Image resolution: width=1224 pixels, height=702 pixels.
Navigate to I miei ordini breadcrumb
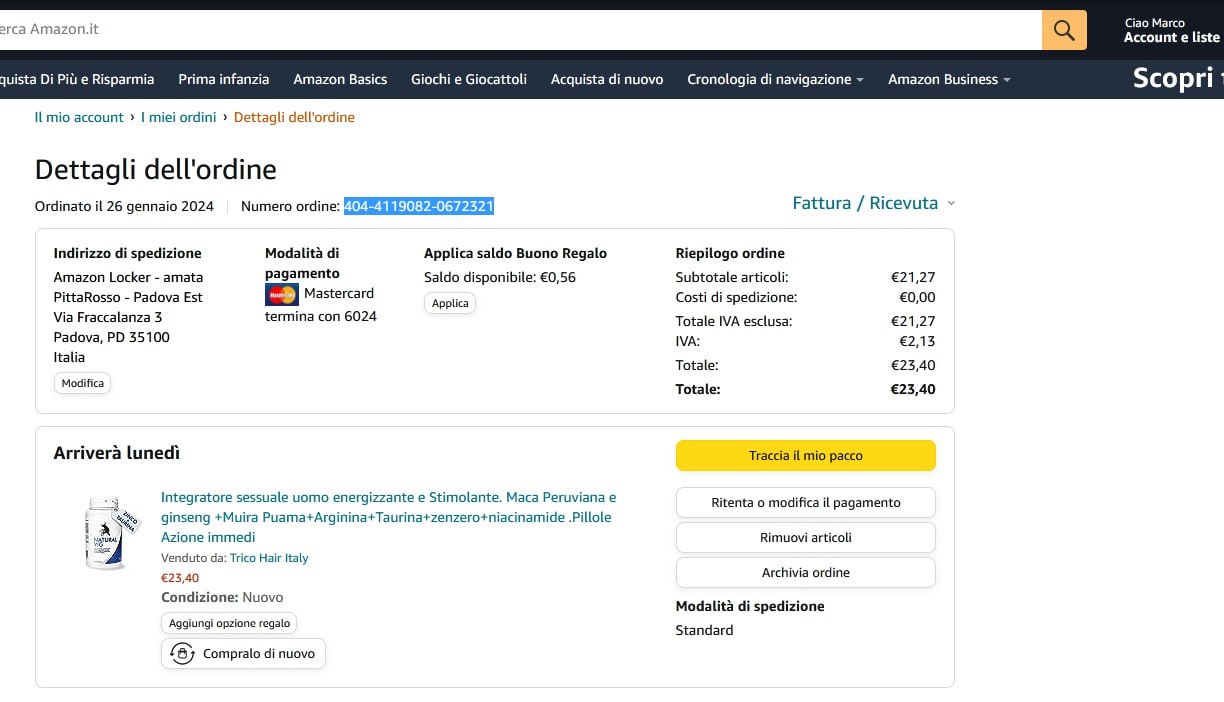pyautogui.click(x=178, y=117)
